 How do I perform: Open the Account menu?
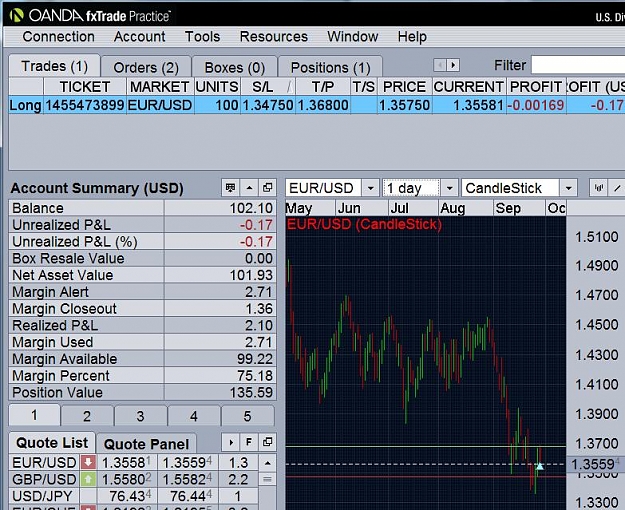click(140, 37)
